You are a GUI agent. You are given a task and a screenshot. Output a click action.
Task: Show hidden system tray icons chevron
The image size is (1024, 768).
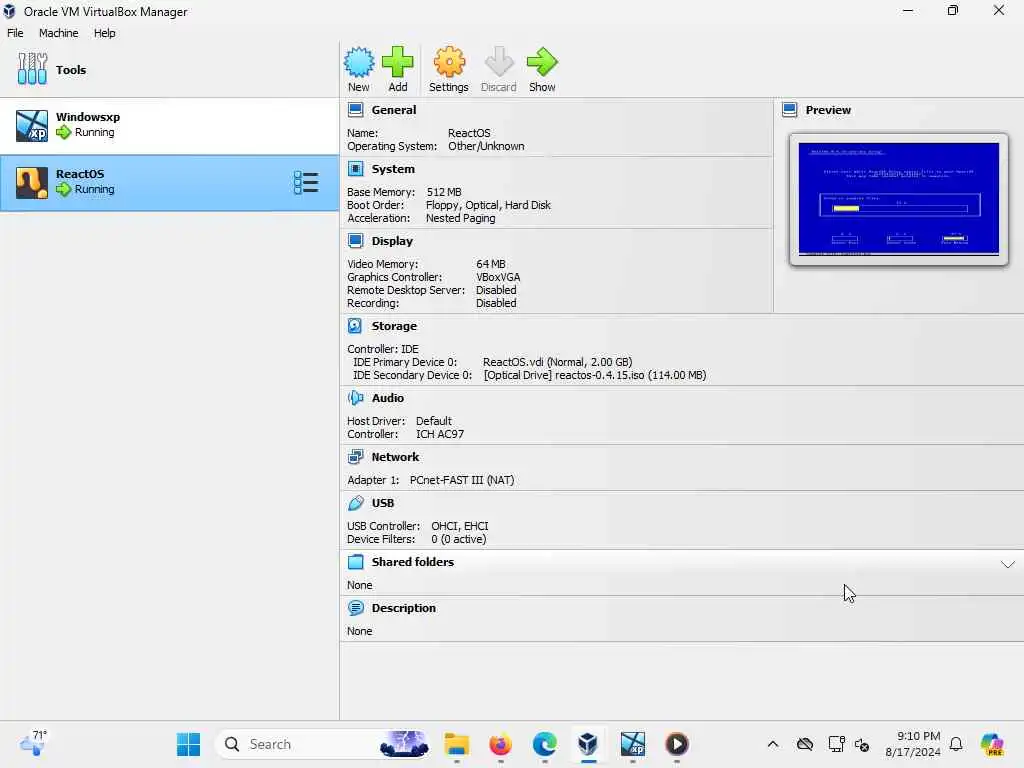773,744
